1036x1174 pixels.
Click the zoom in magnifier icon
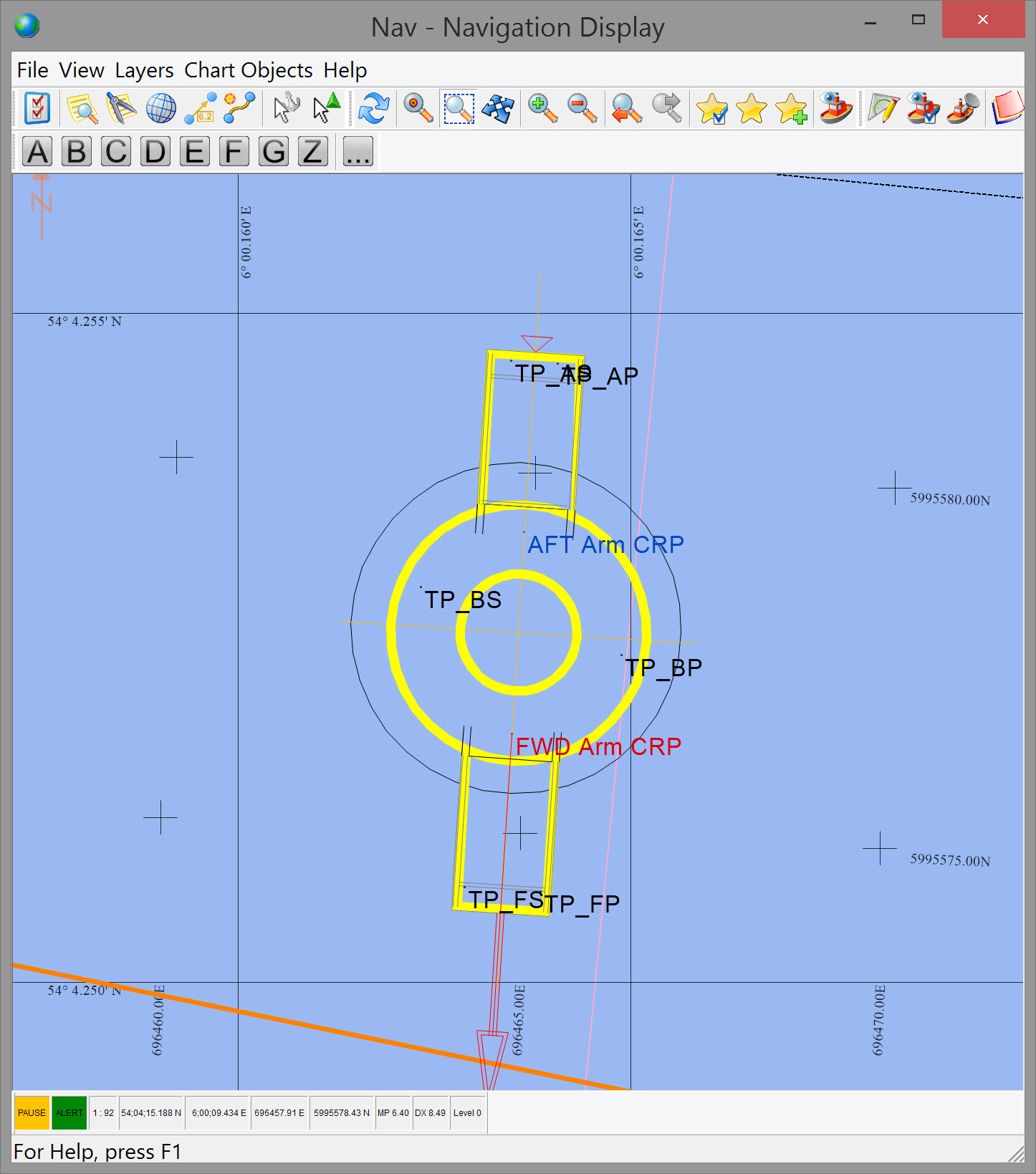tap(542, 108)
